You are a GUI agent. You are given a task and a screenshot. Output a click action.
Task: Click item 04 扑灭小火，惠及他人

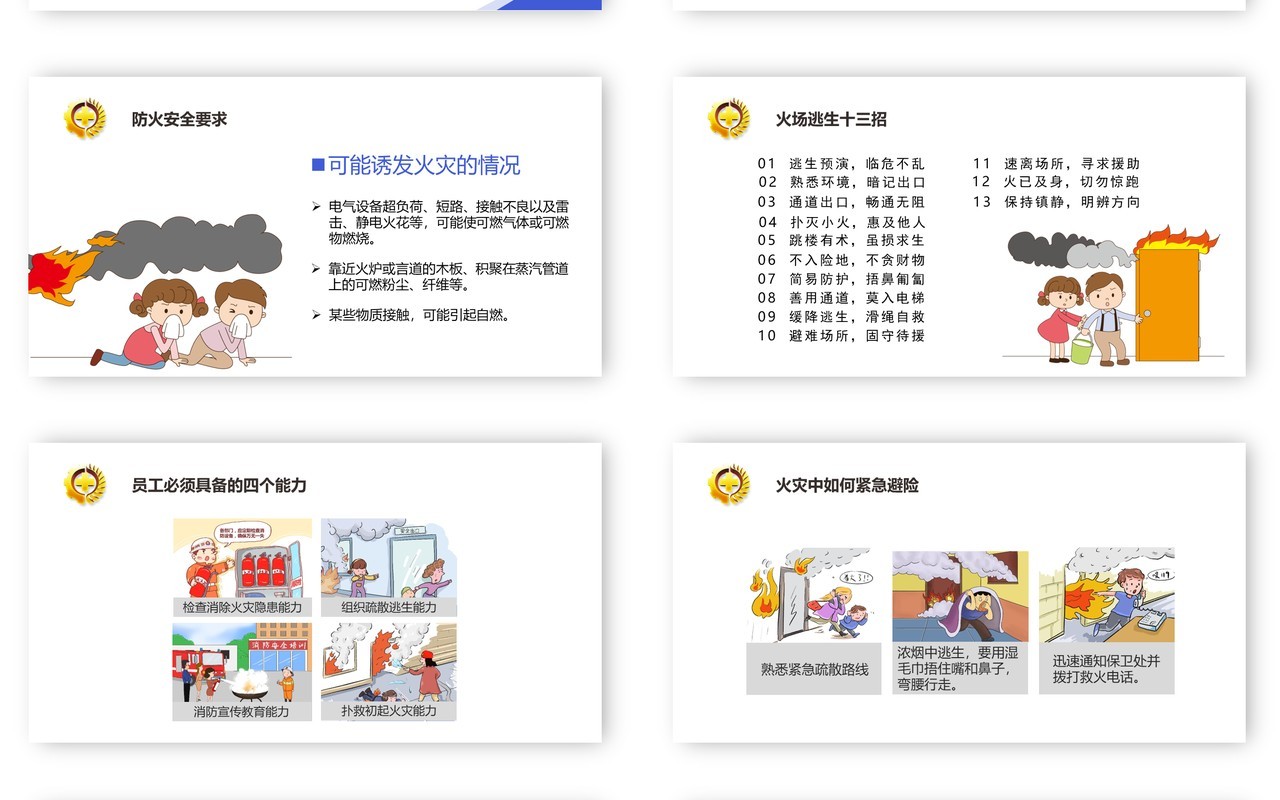(x=841, y=222)
